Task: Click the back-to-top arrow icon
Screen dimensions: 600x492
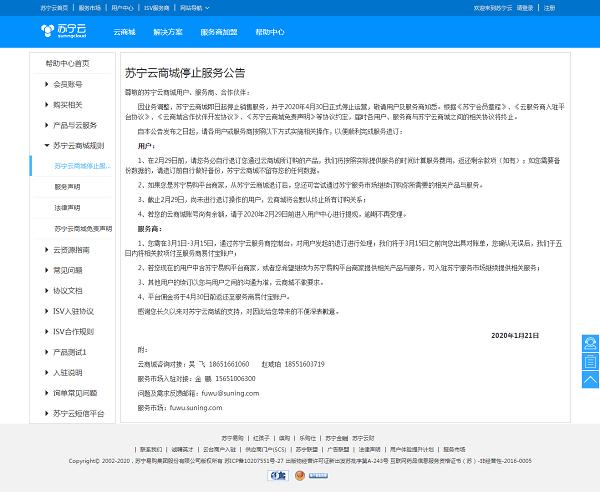Action: 590,380
